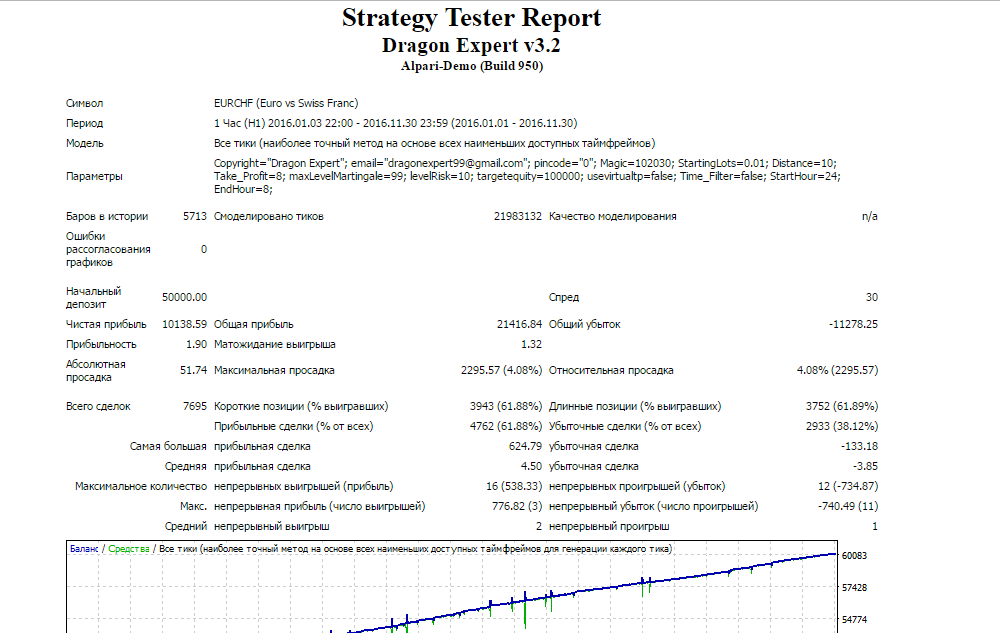The image size is (1000, 633).
Task: Click 'Чистая прибыль' label
Action: tap(106, 324)
